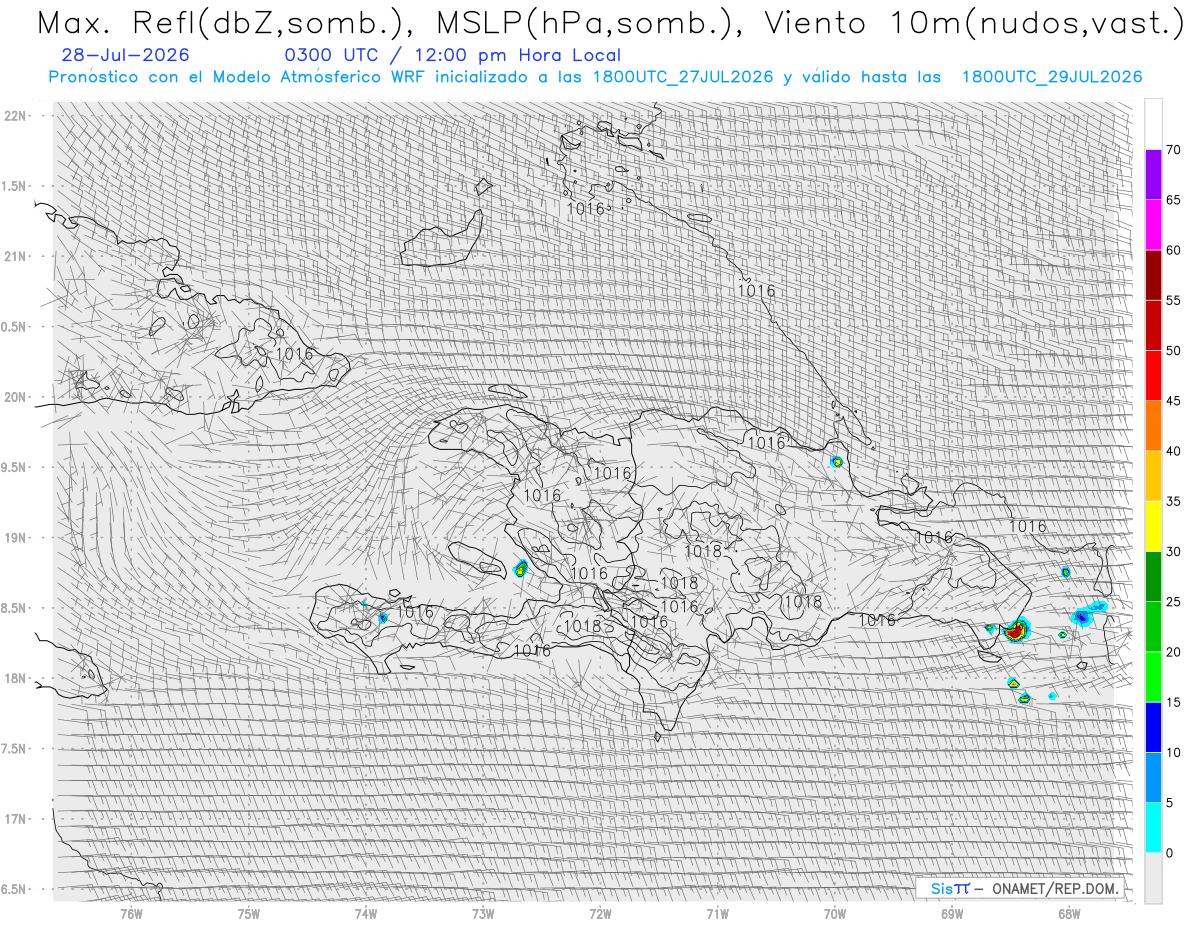Pick the yellow 30–35 dBZ color band
Screen dimensions: 1200x927
click(1153, 526)
